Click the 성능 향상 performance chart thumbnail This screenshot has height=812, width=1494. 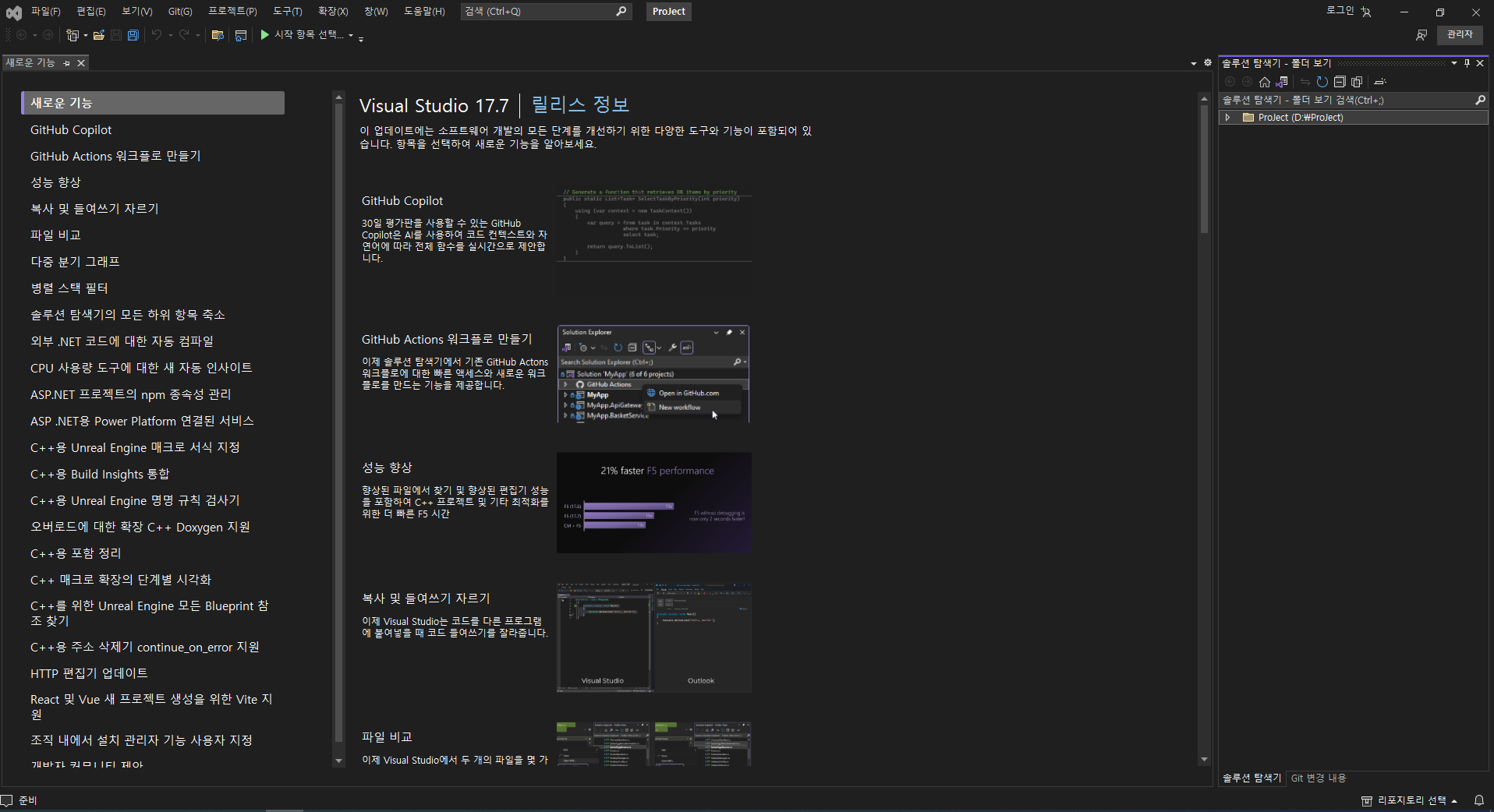[x=654, y=503]
